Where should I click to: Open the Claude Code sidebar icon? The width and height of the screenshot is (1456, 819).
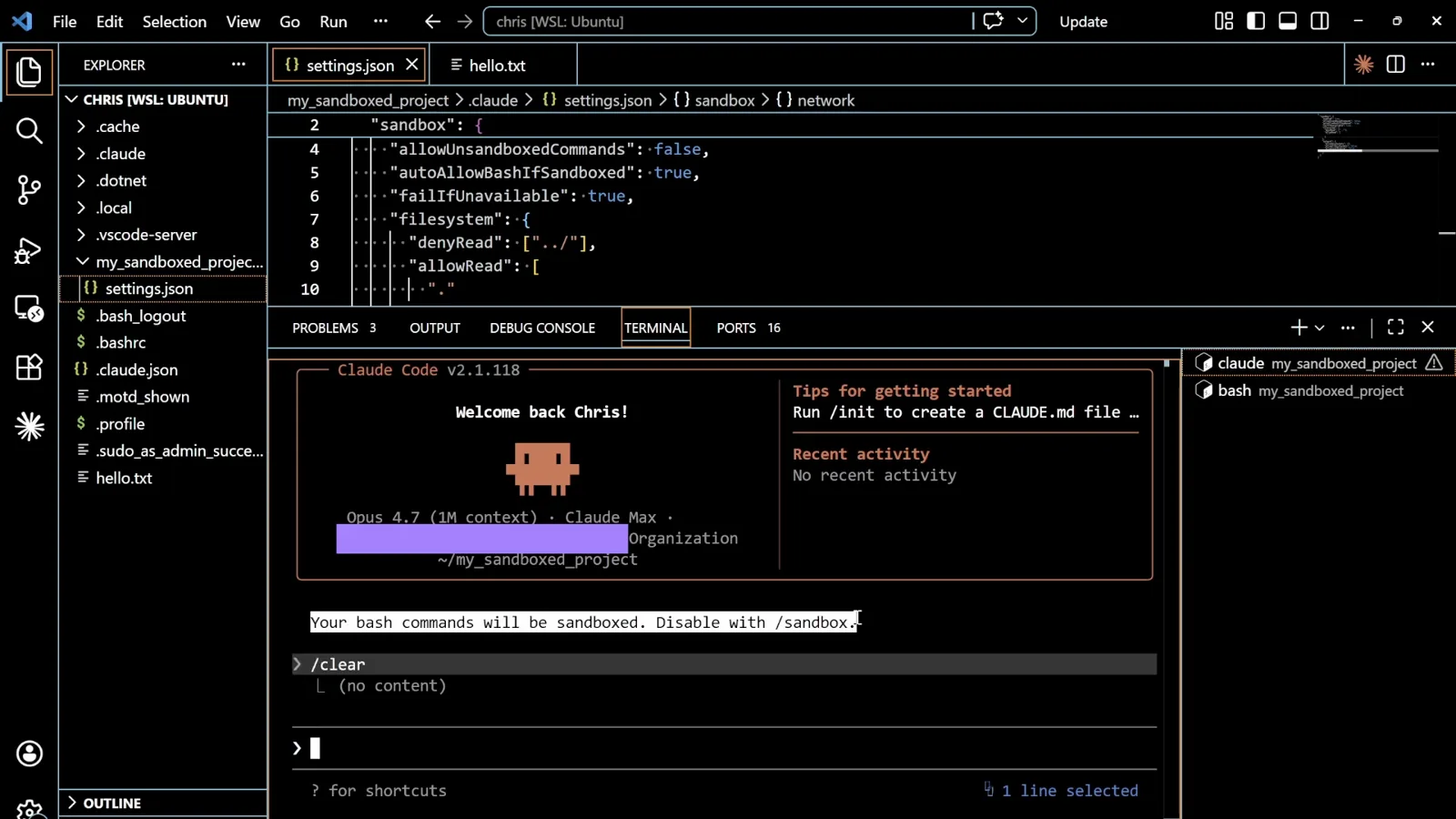(29, 426)
